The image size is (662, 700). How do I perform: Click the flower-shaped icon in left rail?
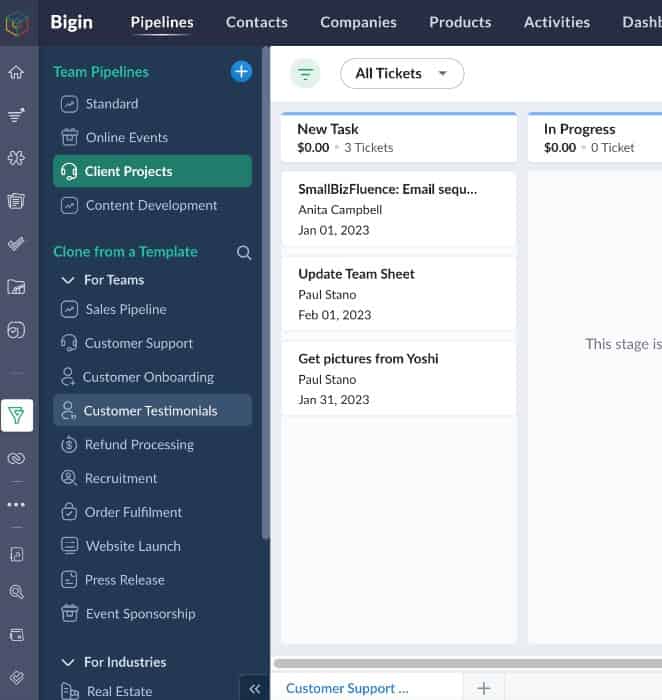point(16,158)
